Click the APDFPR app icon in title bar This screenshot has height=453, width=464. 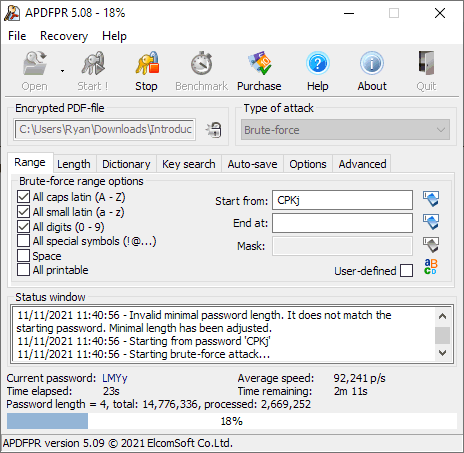12,13
